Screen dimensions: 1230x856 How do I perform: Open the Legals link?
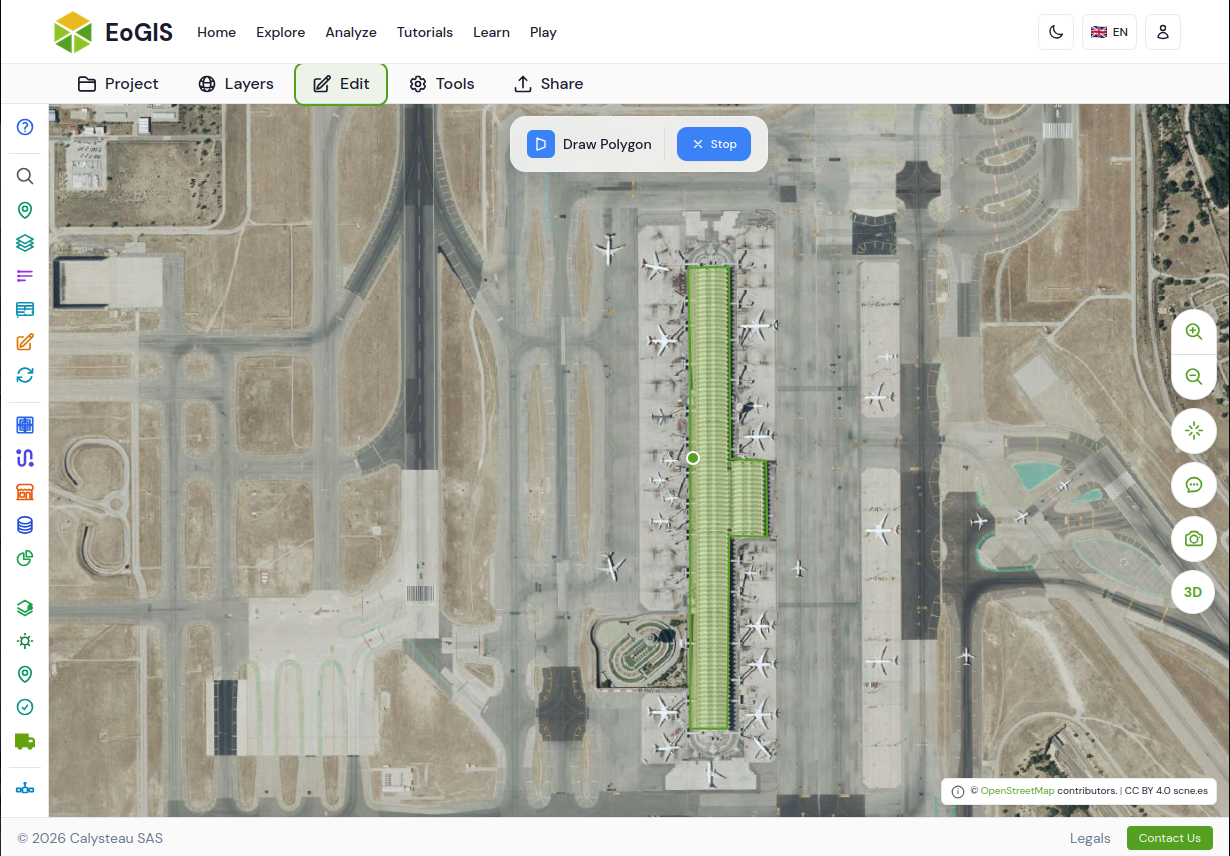tap(1090, 838)
